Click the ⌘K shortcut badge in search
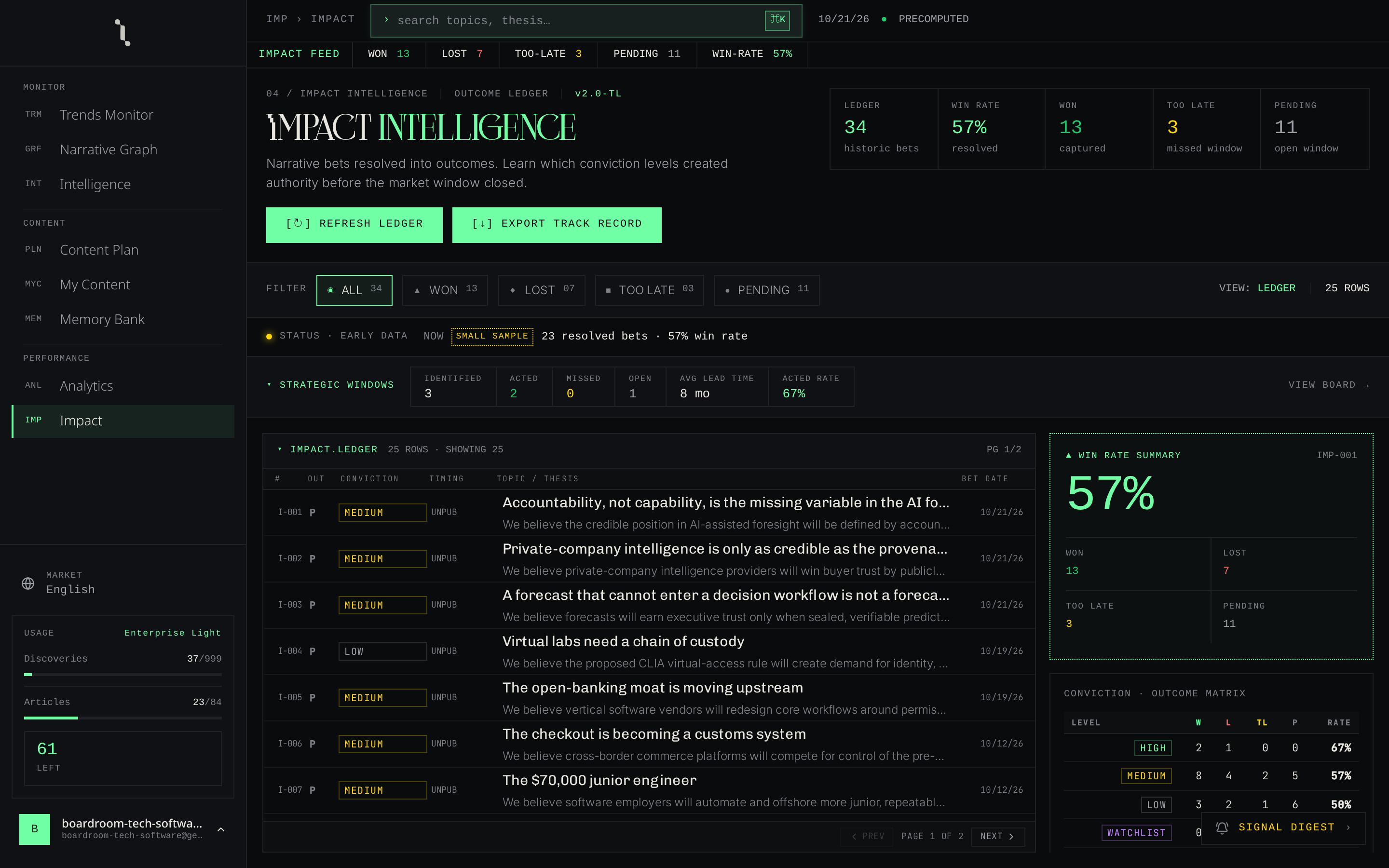Viewport: 1389px width, 868px height. (777, 20)
